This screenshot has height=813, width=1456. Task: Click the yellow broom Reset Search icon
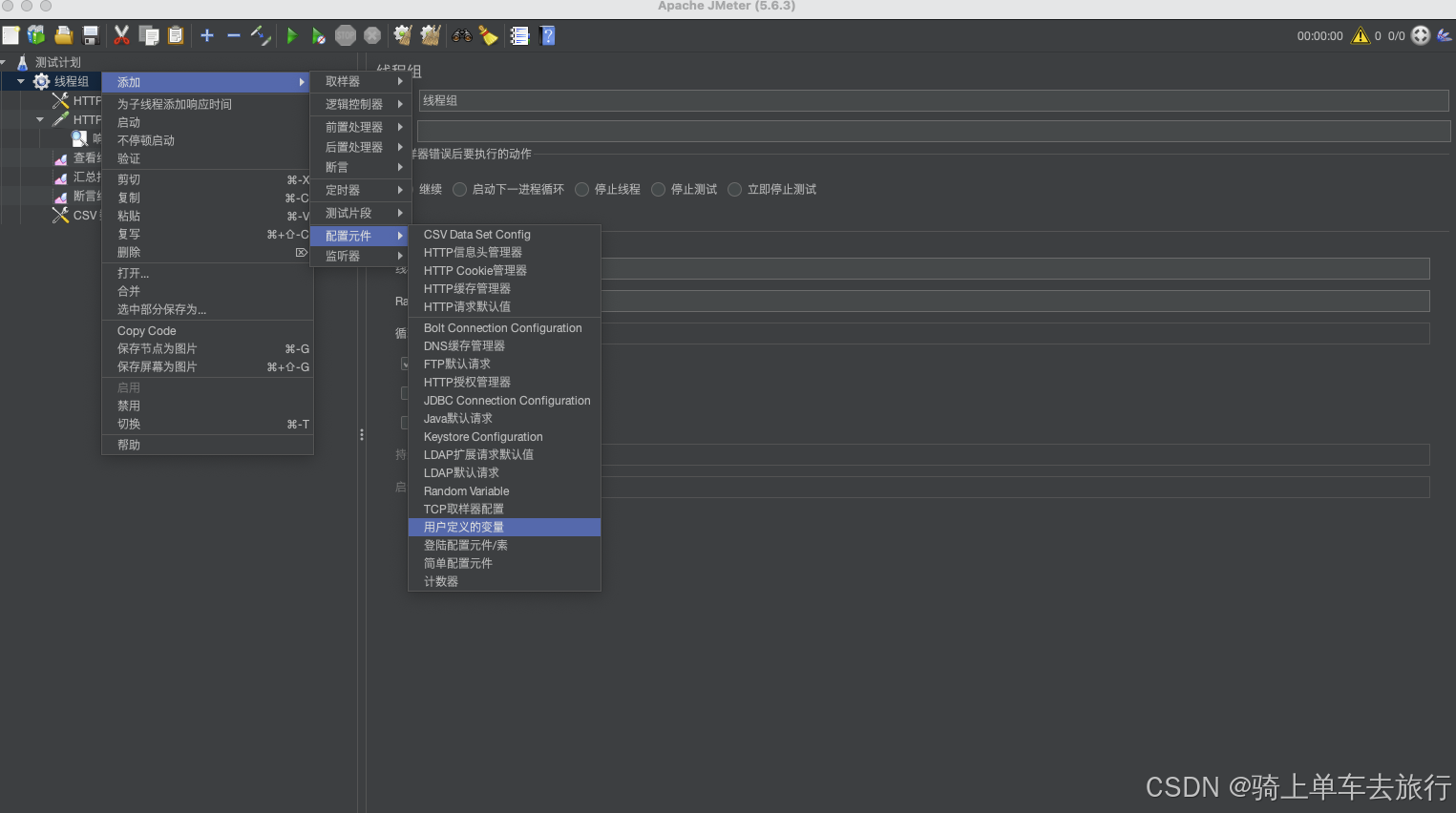click(489, 35)
